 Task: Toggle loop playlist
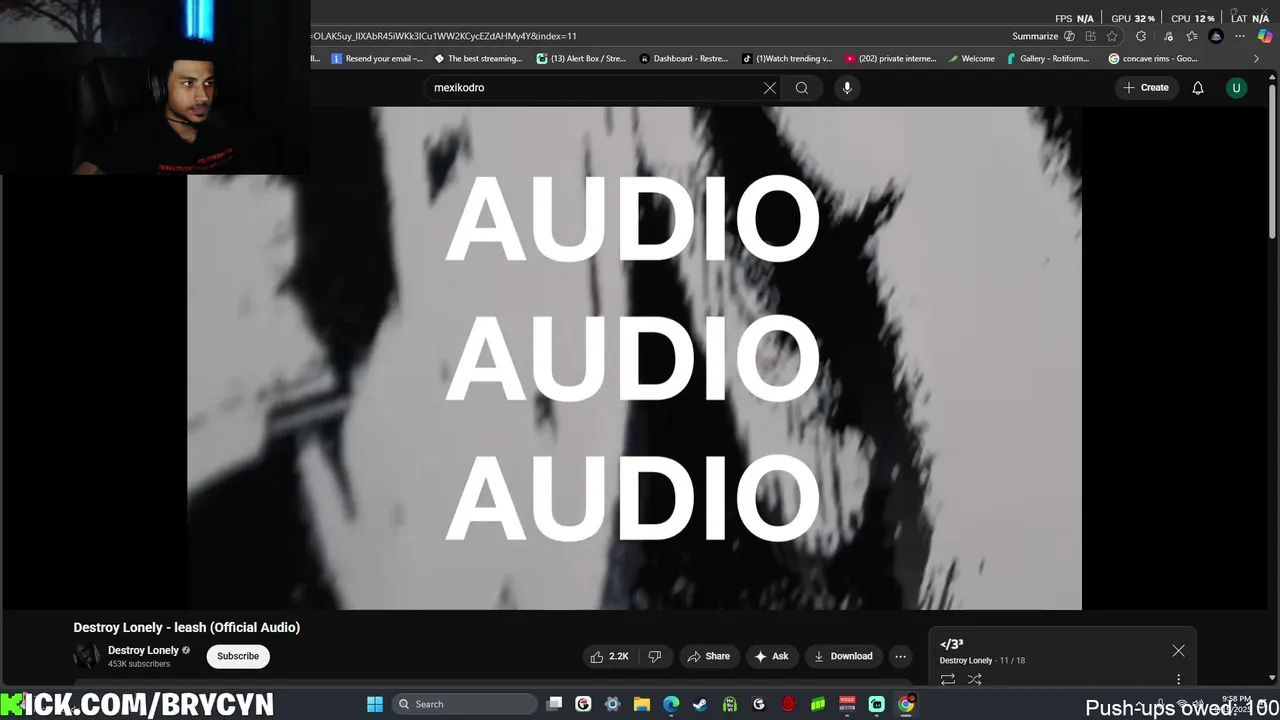point(947,679)
